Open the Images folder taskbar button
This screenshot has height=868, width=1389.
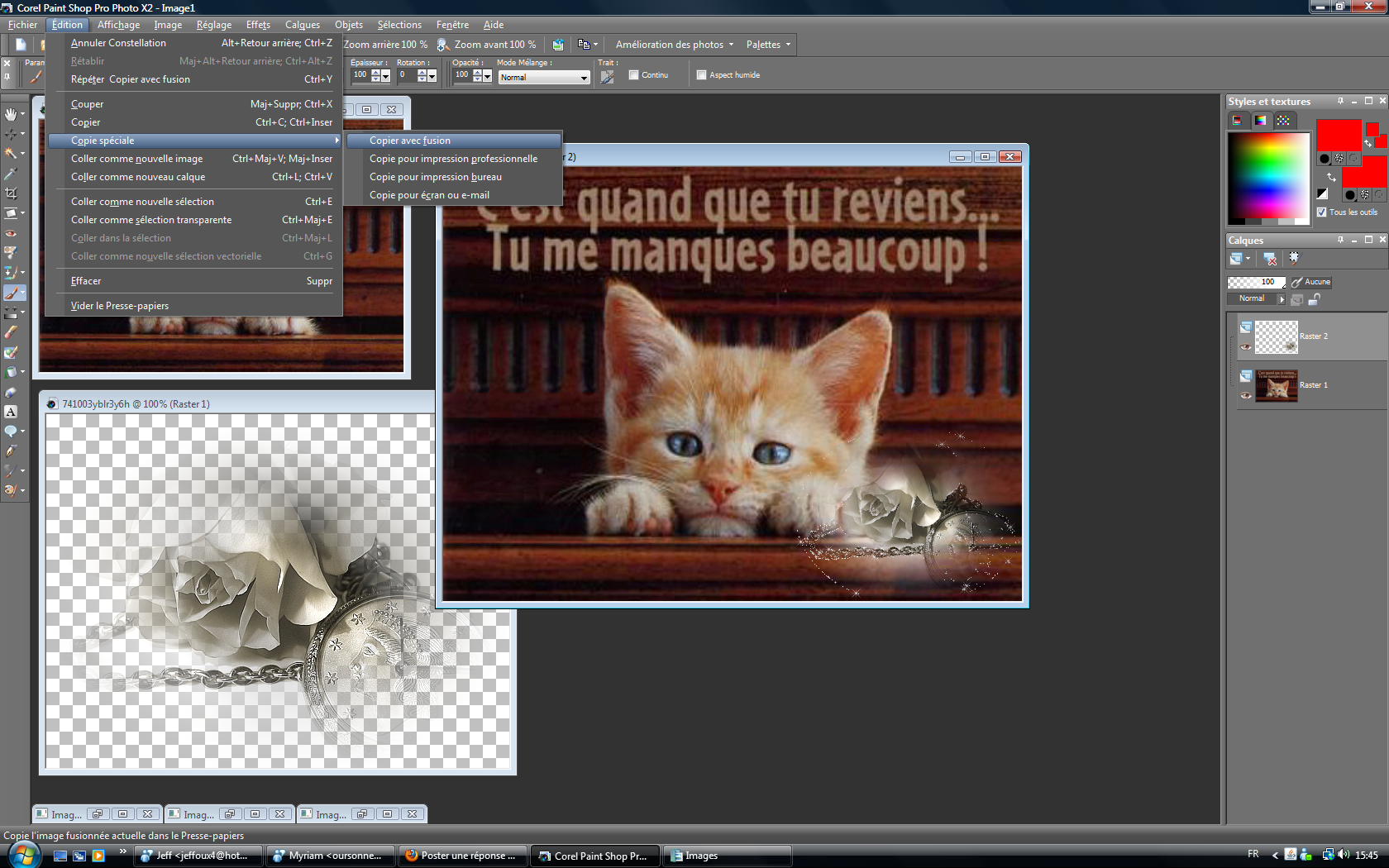coord(728,856)
